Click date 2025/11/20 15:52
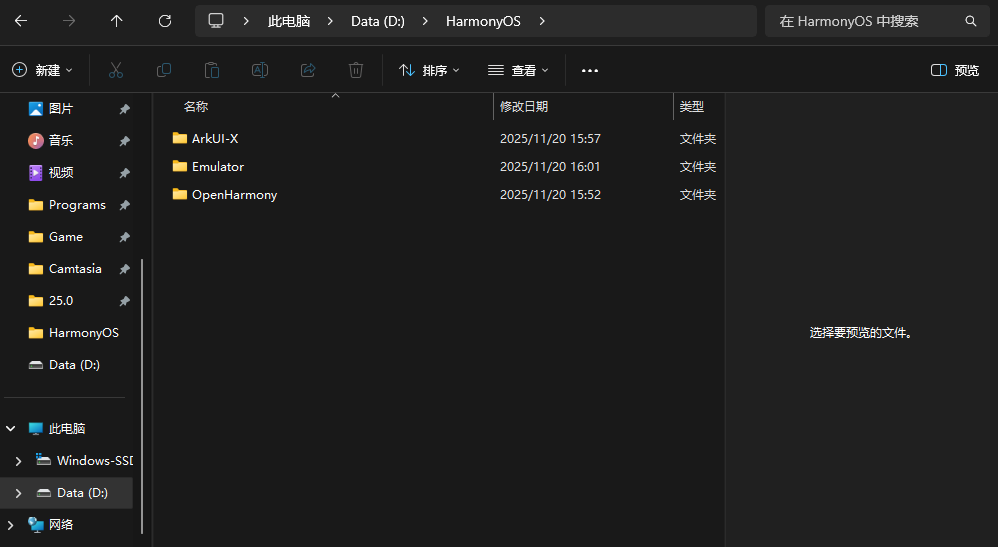 click(551, 194)
